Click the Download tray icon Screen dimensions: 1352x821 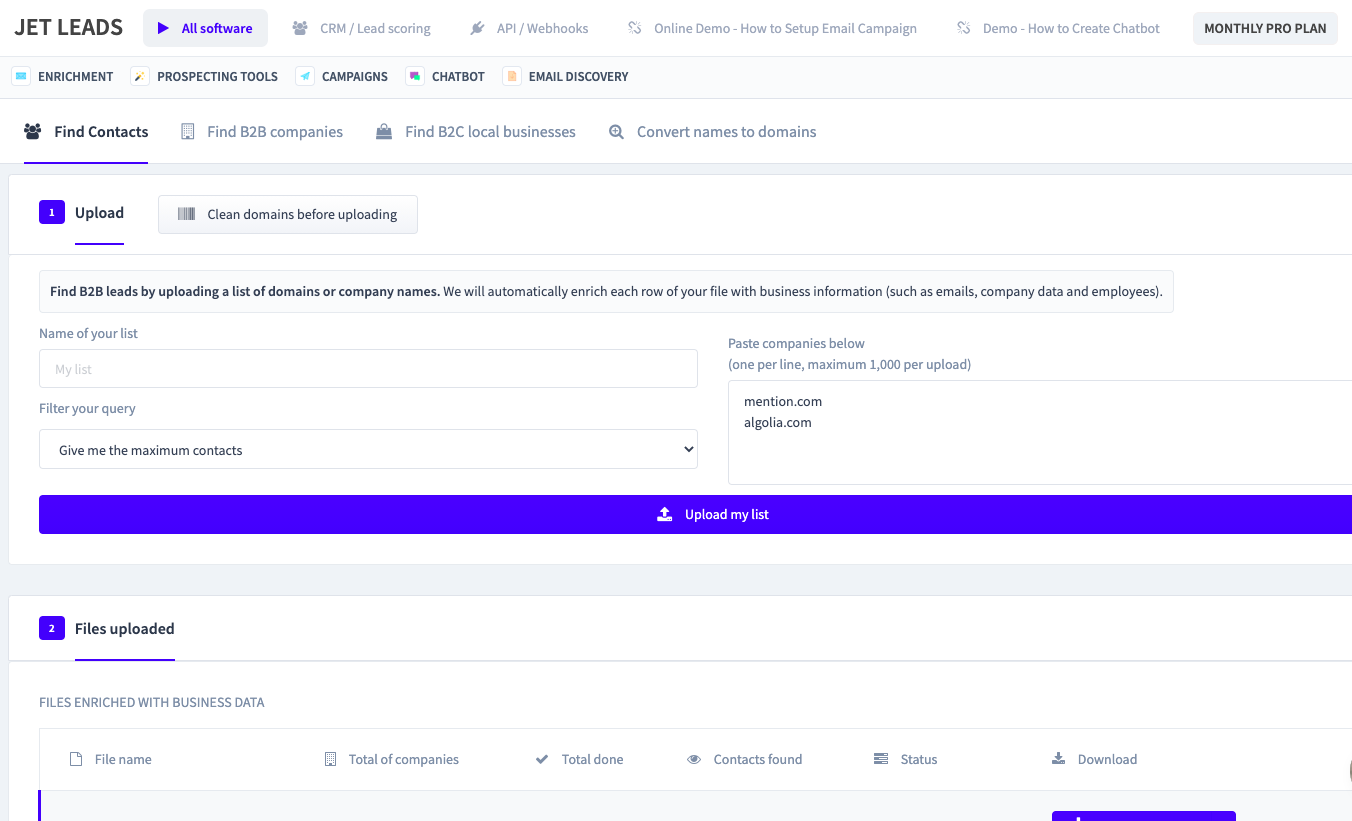click(x=1059, y=759)
